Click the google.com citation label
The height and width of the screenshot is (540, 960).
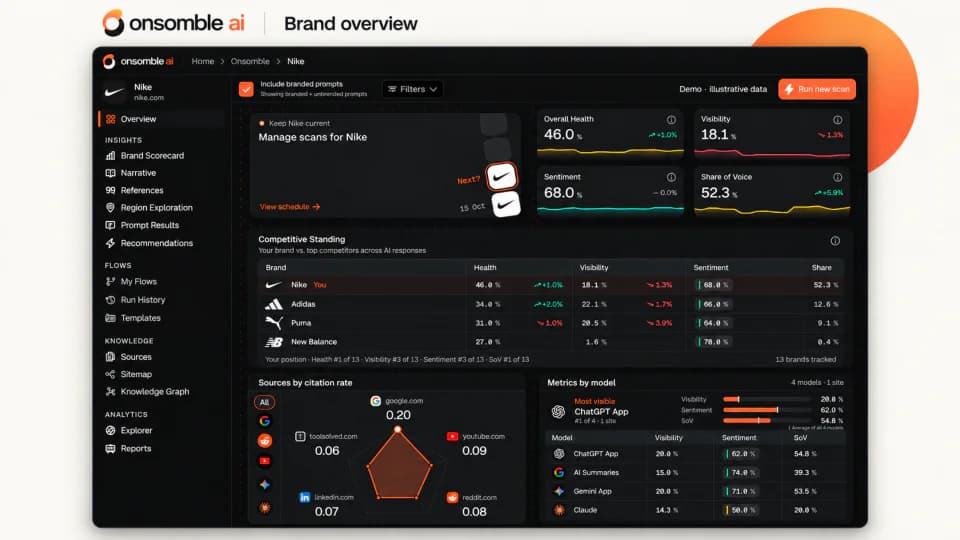pos(404,401)
